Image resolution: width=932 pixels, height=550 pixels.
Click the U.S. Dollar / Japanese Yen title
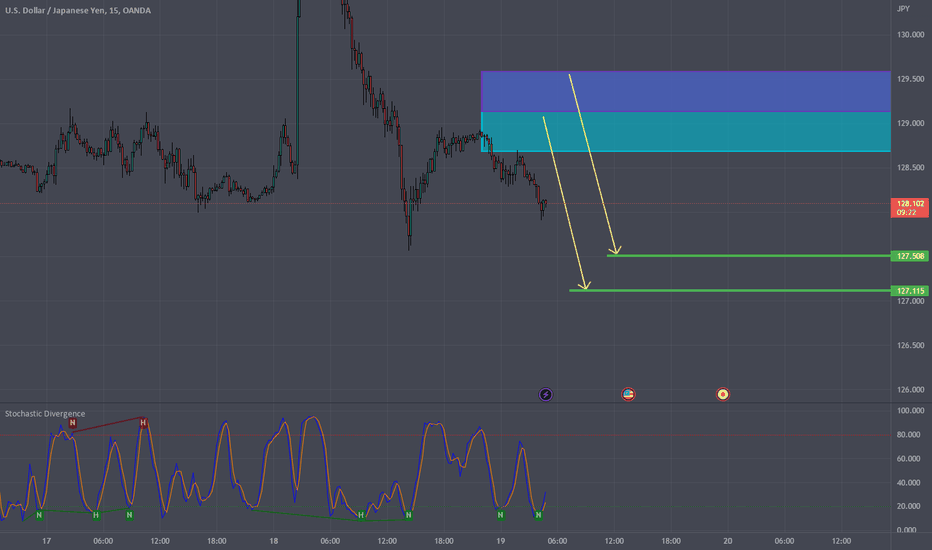tap(78, 10)
